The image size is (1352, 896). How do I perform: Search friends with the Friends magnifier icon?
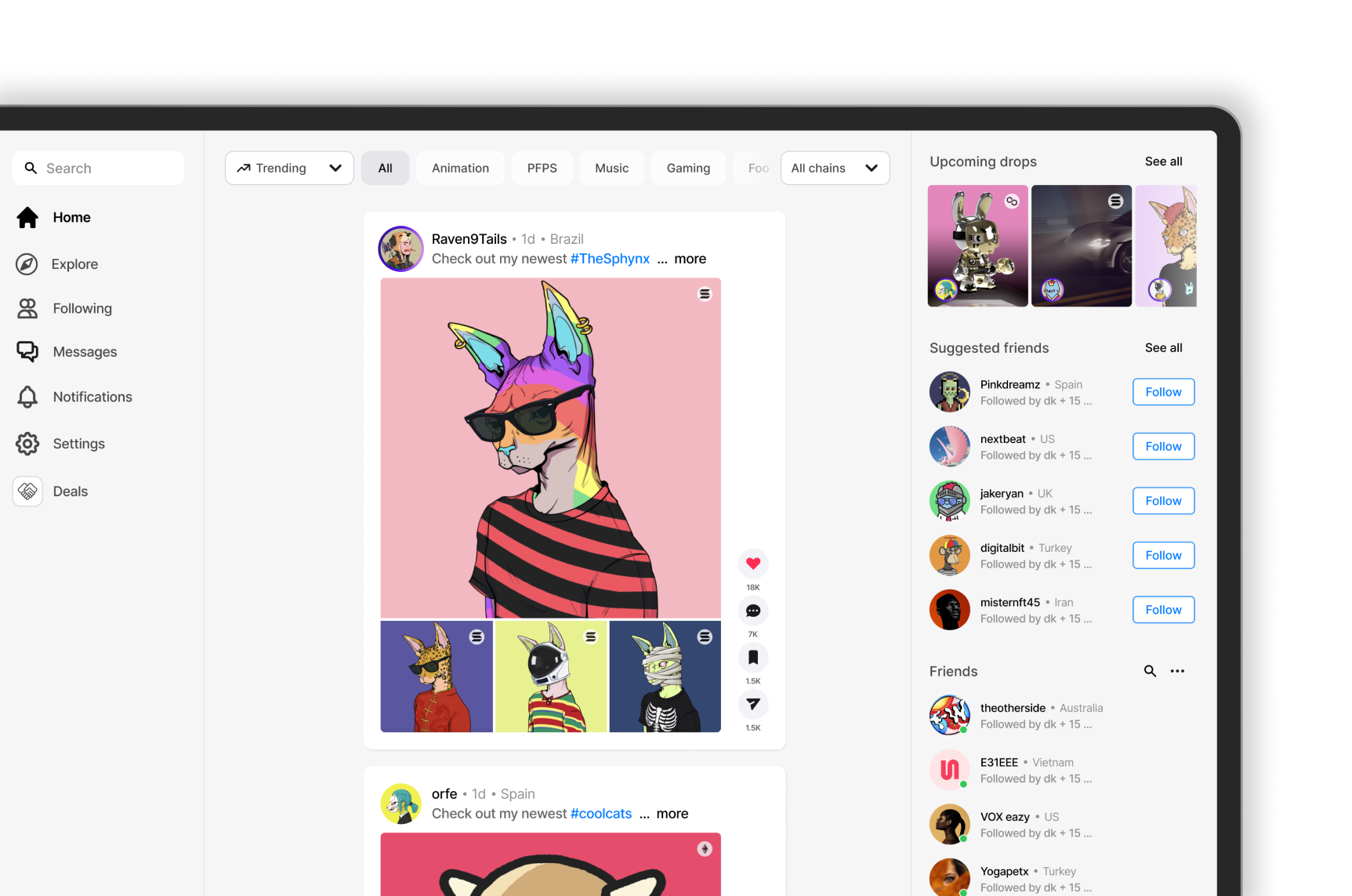coord(1150,671)
